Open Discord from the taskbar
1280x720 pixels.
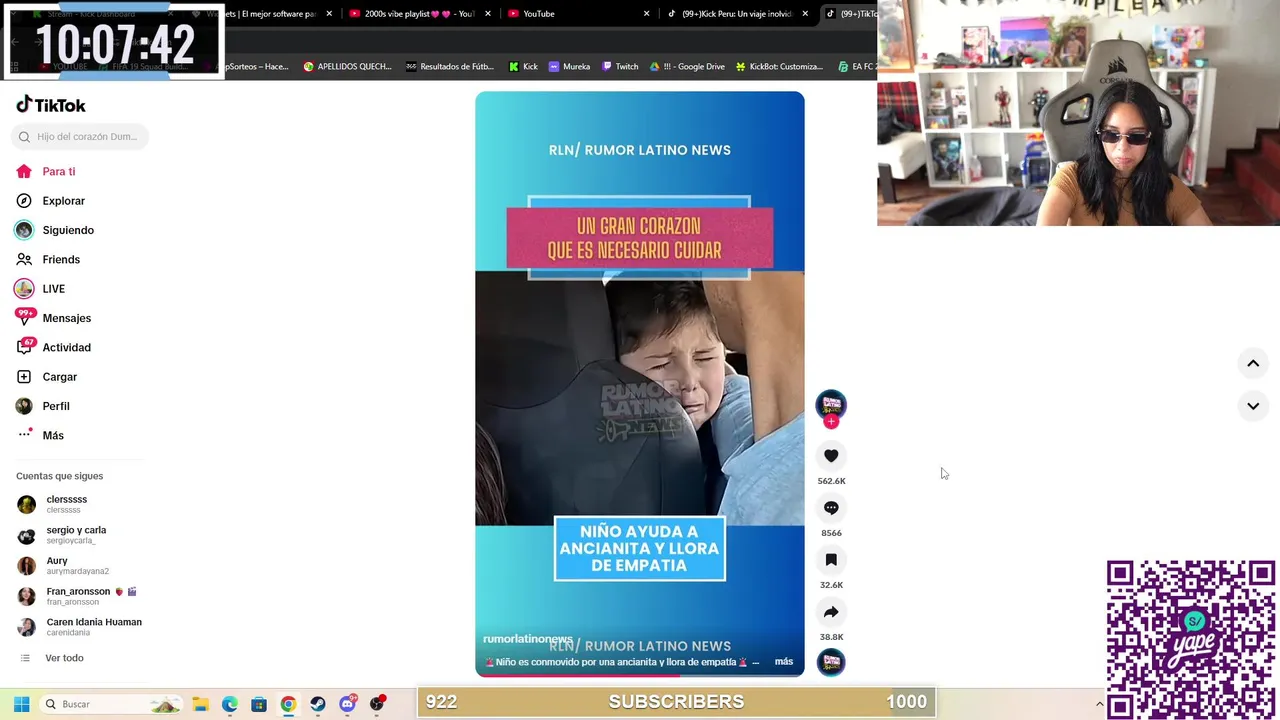tap(347, 704)
